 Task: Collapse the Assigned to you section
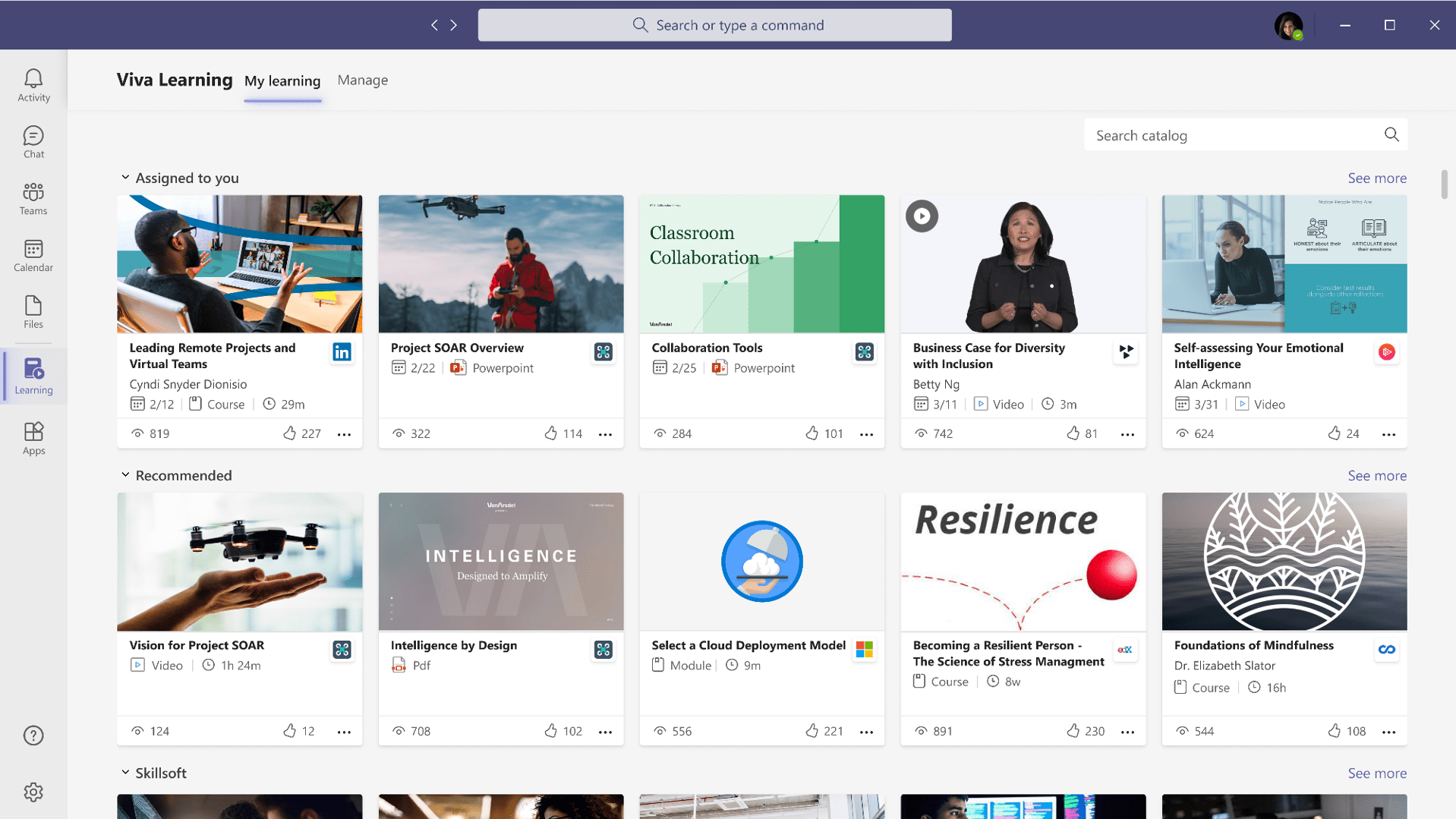(x=125, y=178)
